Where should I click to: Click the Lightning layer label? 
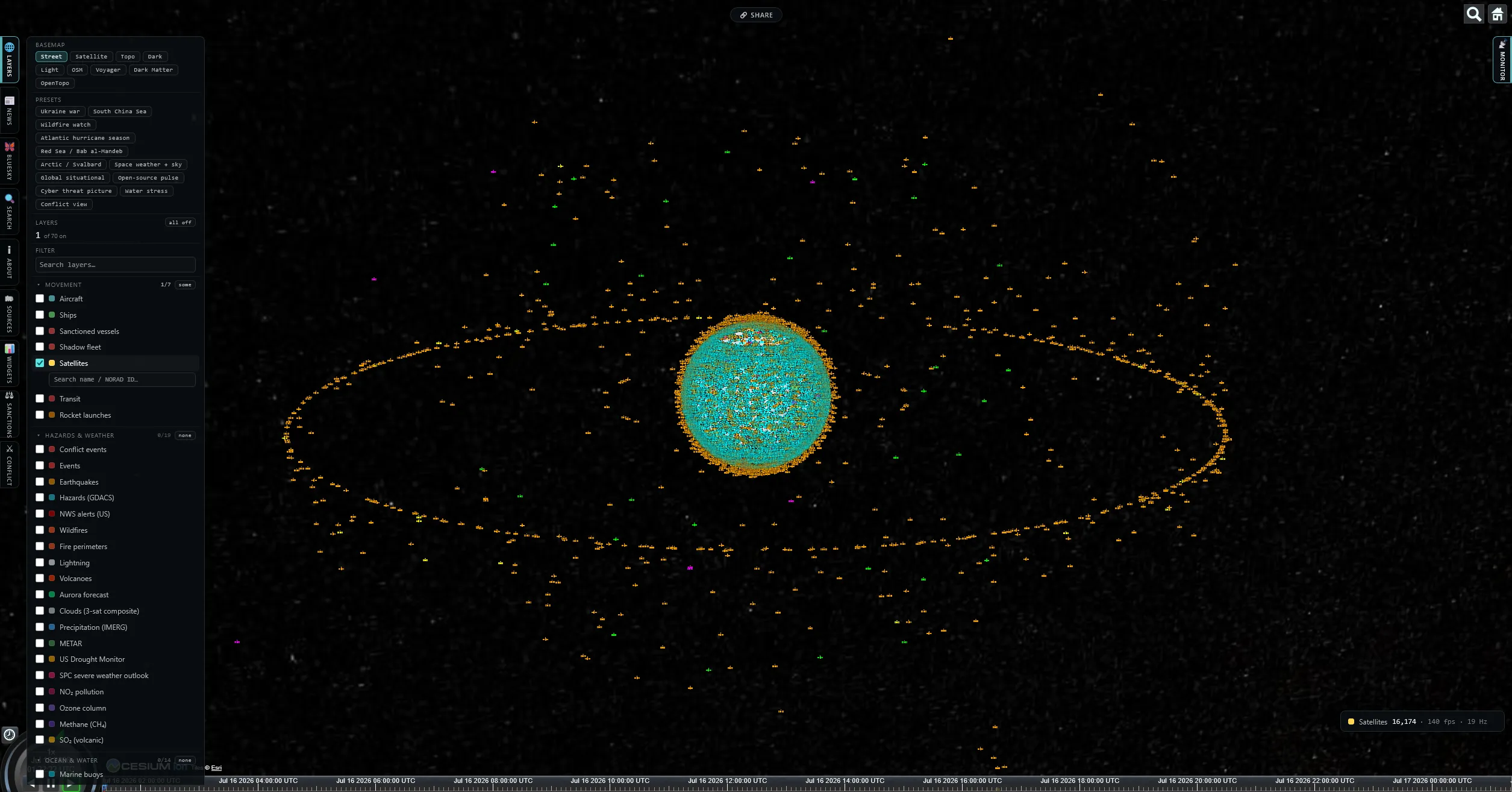click(75, 562)
